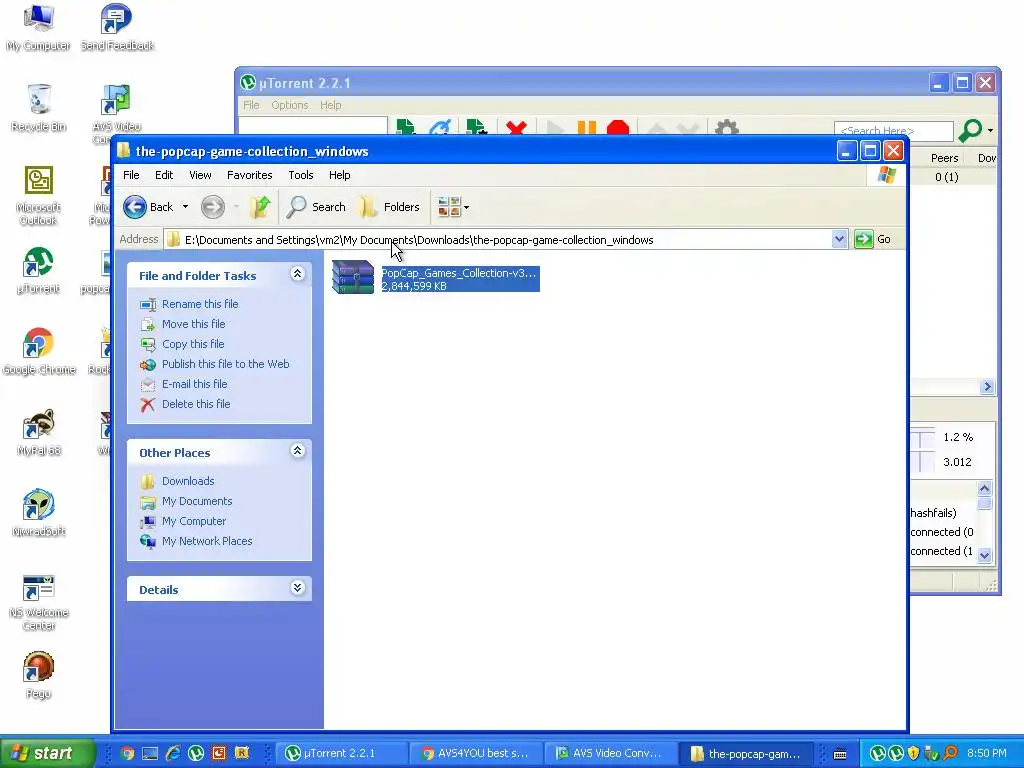Click uTorrent Create New Torrent icon
1024x768 pixels.
(x=477, y=127)
